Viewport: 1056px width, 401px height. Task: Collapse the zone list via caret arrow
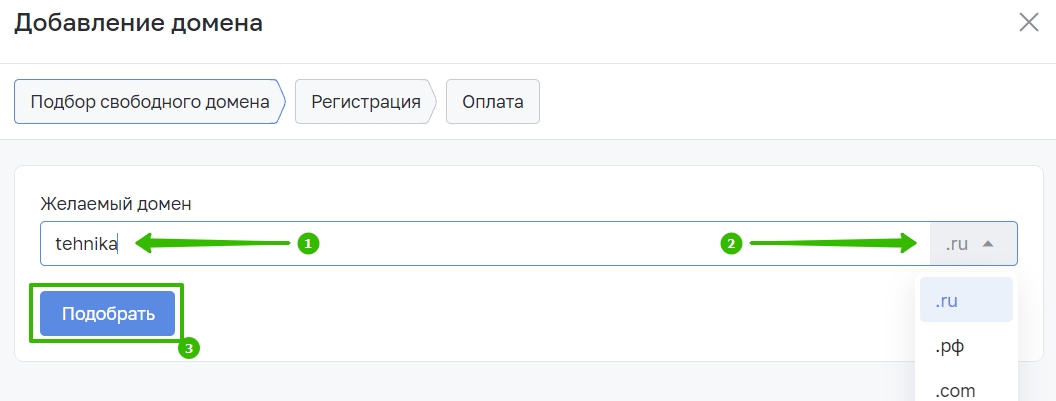click(x=988, y=244)
